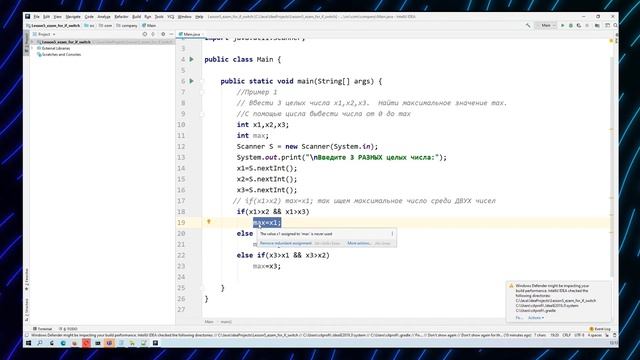Open the Project view dropdown
The image size is (640, 360).
44,34
